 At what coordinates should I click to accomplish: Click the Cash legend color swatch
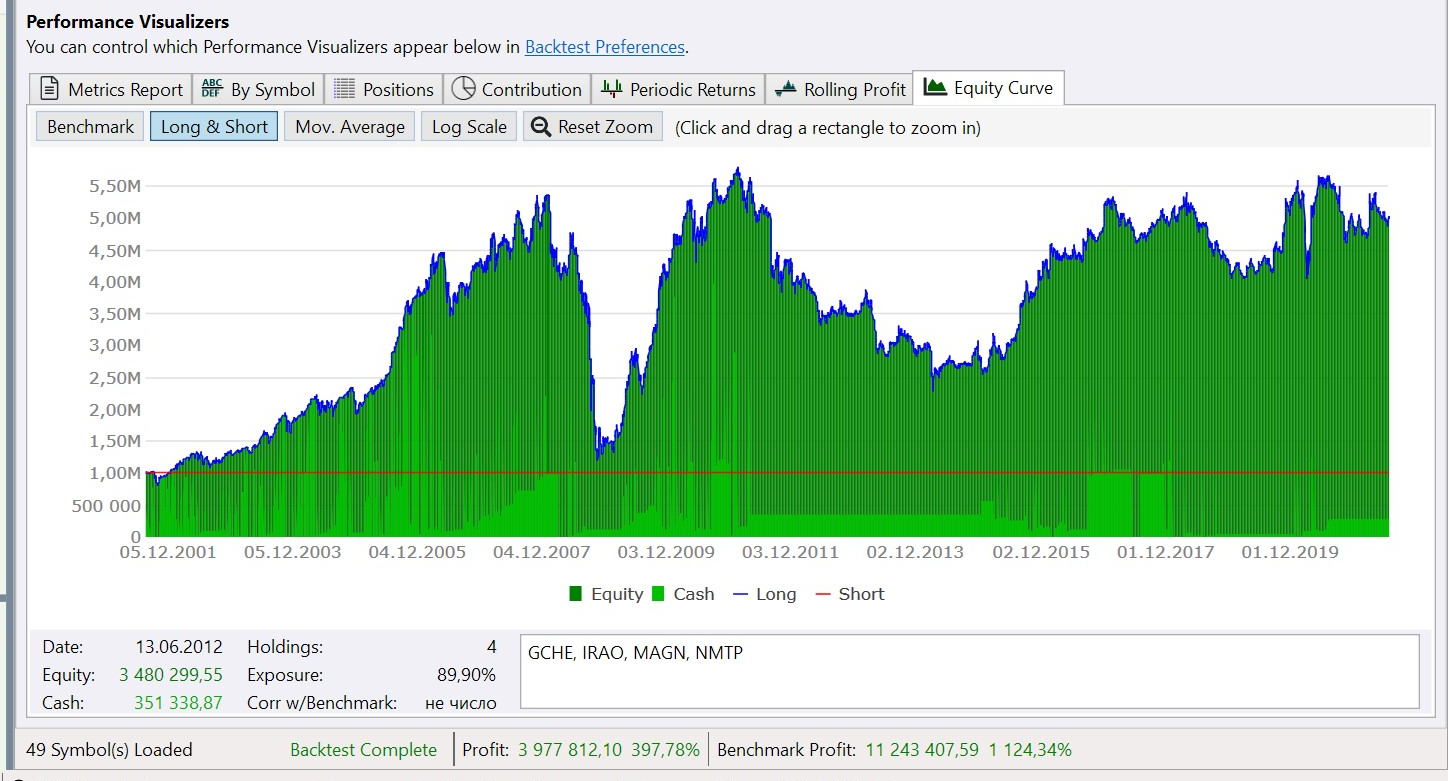coord(658,594)
